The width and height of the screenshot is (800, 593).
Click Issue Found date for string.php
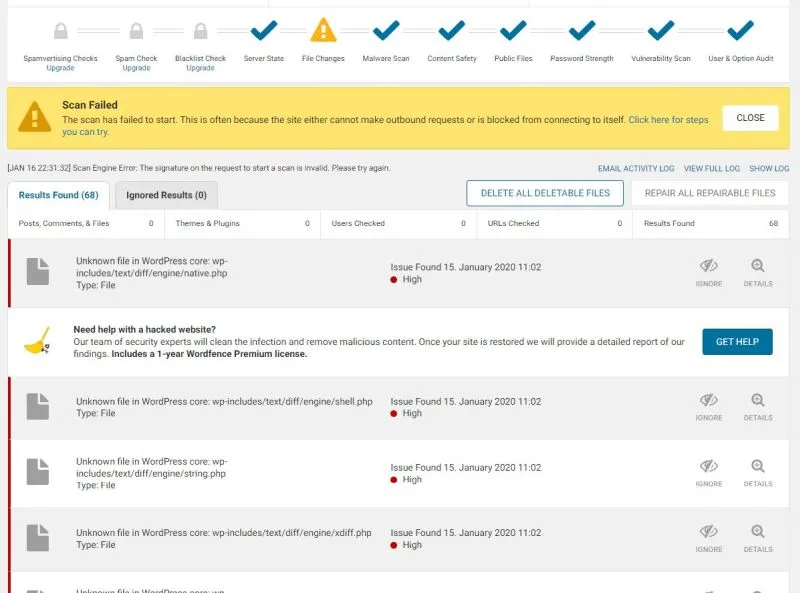[466, 467]
